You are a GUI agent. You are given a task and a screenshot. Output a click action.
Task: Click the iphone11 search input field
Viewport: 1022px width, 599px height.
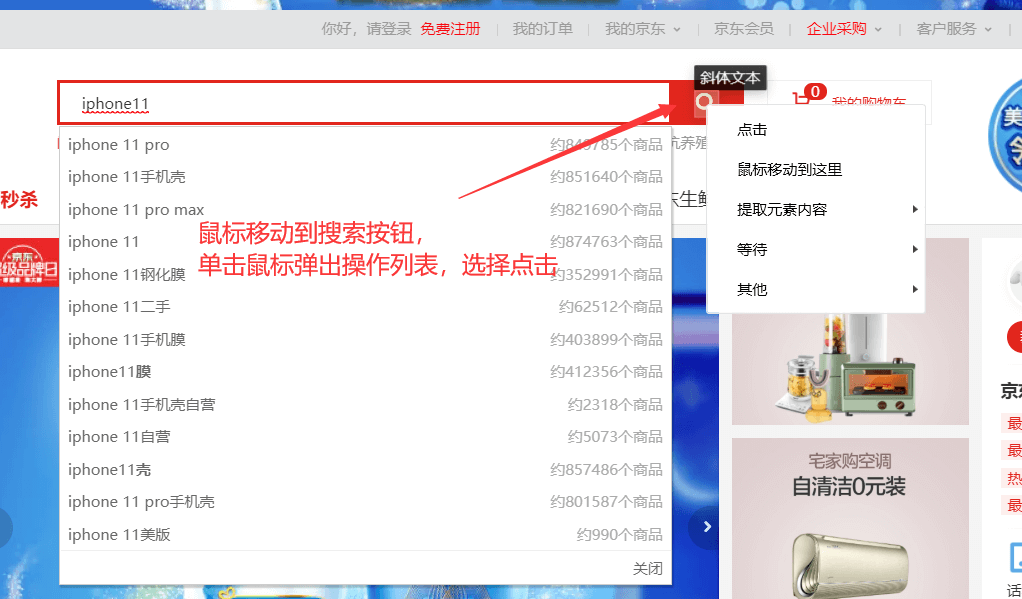(364, 103)
